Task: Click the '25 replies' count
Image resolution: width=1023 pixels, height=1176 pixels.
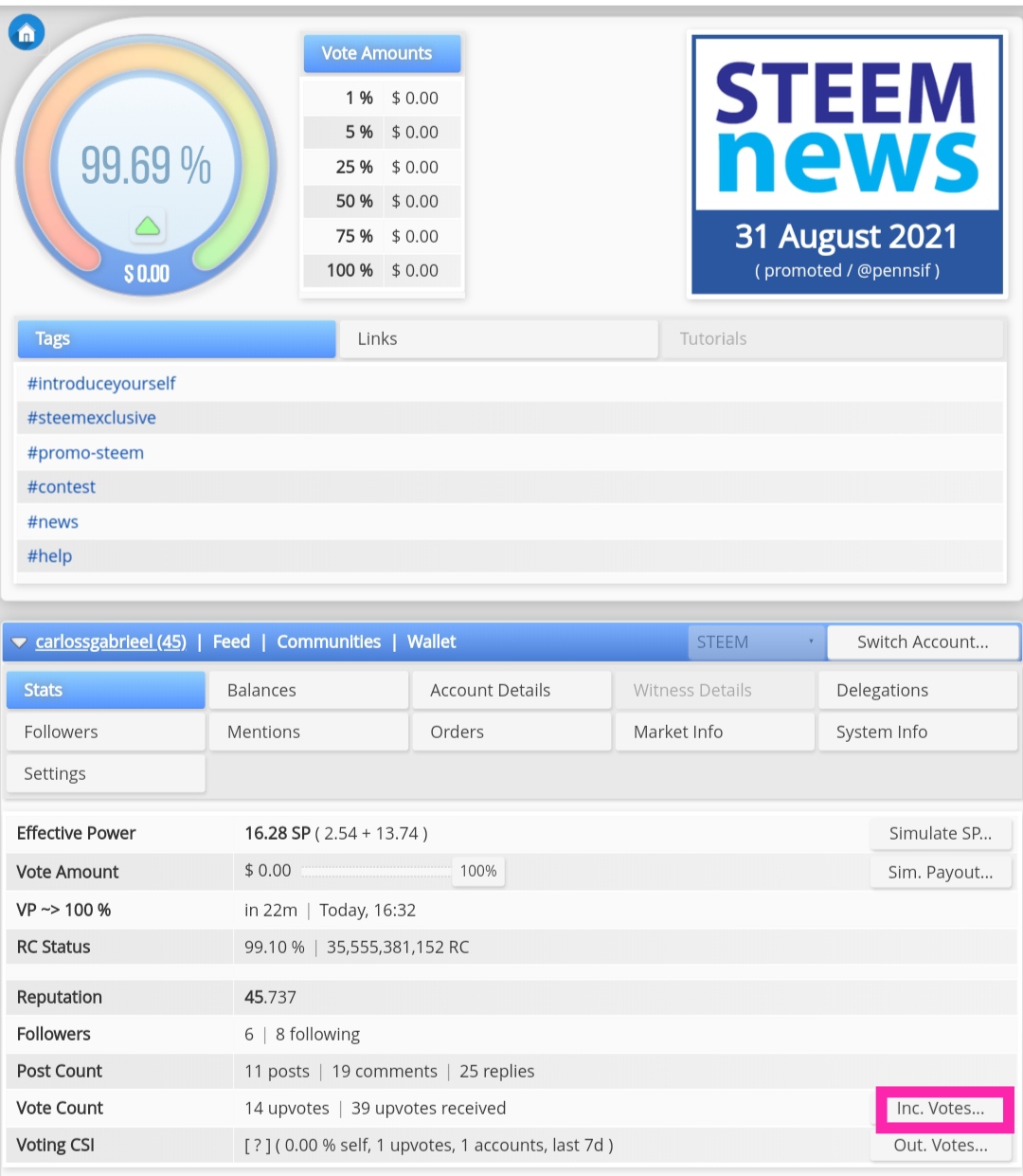Action: pos(497,1071)
